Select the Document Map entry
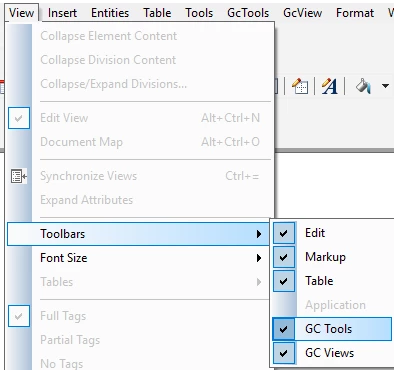 (138, 142)
